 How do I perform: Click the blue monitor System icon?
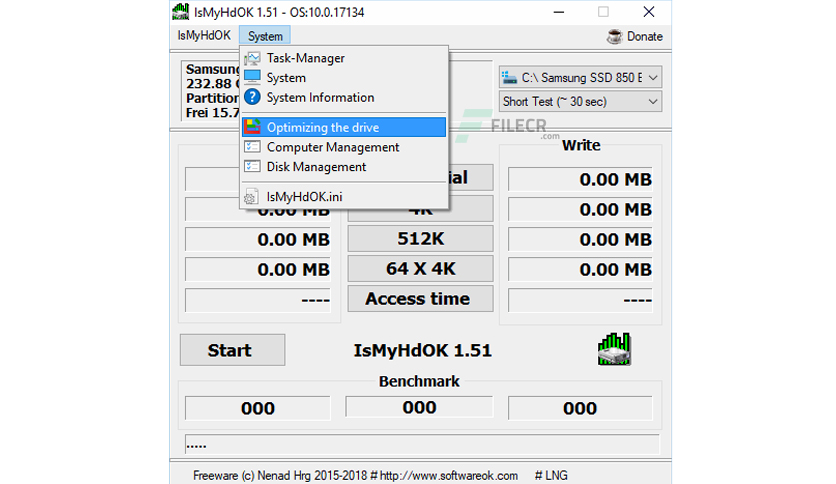pyautogui.click(x=252, y=78)
